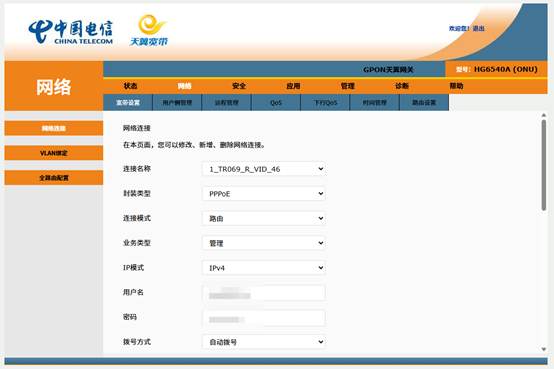This screenshot has height=369, width=554.
Task: Open the 诊断 main menu
Action: point(402,86)
